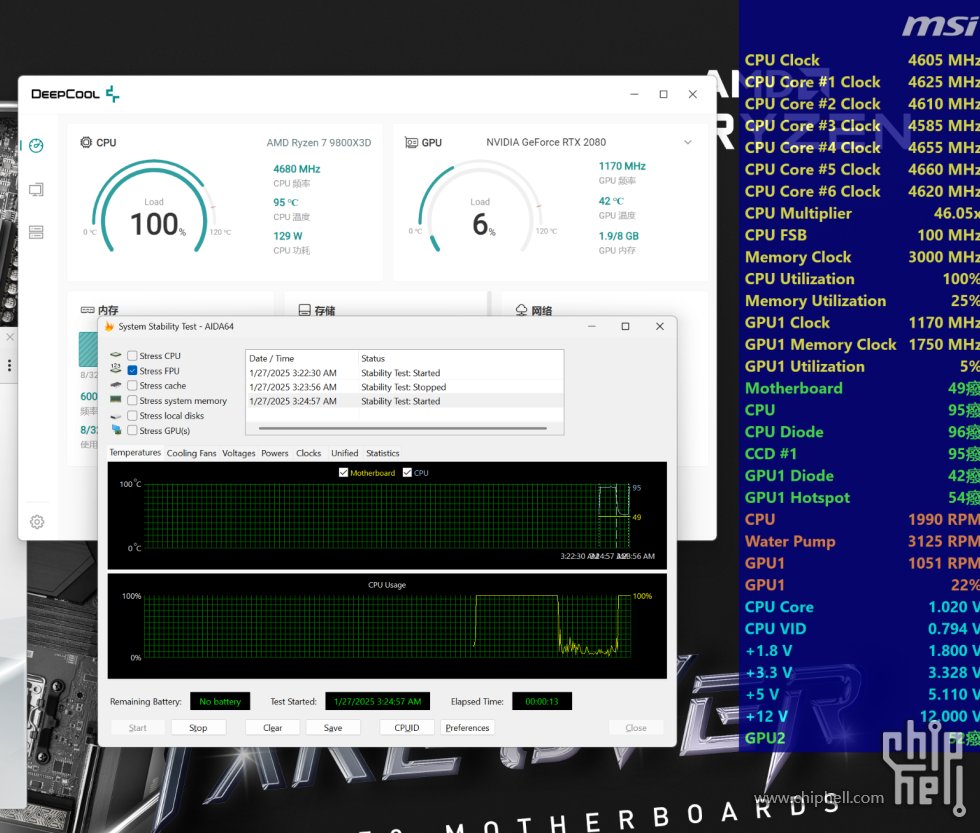
Task: Click the Close button in AIDA64 bottom
Action: click(x=636, y=727)
